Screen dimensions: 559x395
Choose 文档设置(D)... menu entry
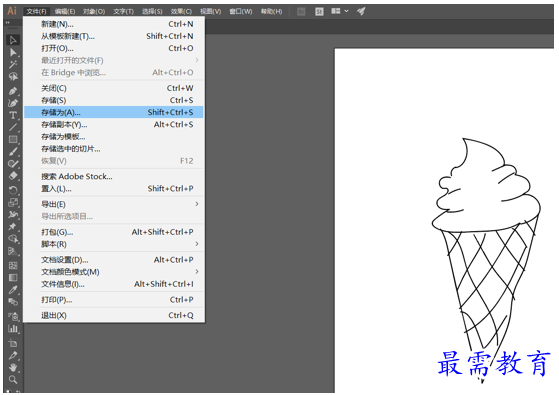click(114, 260)
